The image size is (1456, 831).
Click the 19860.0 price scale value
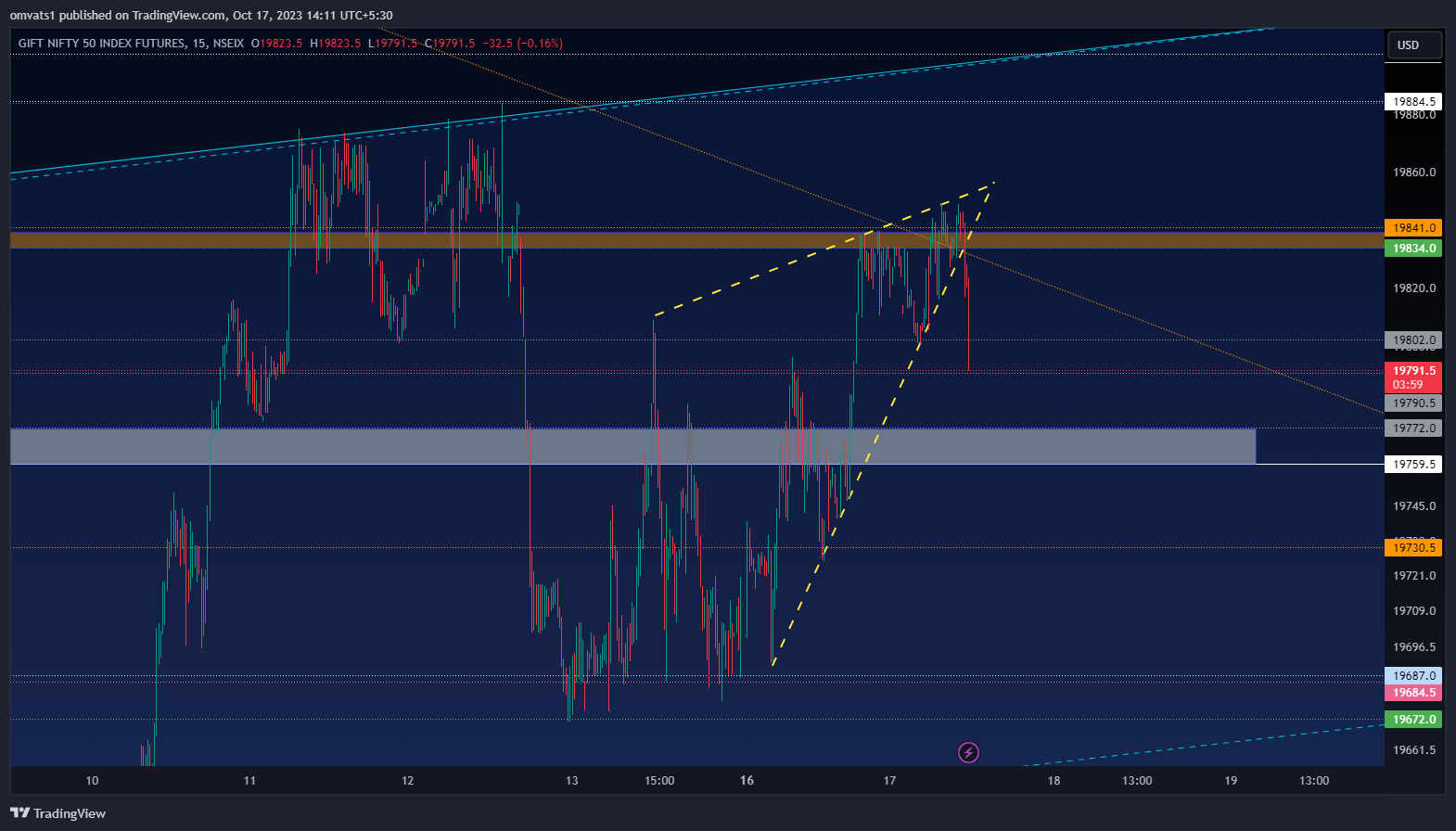coord(1414,173)
